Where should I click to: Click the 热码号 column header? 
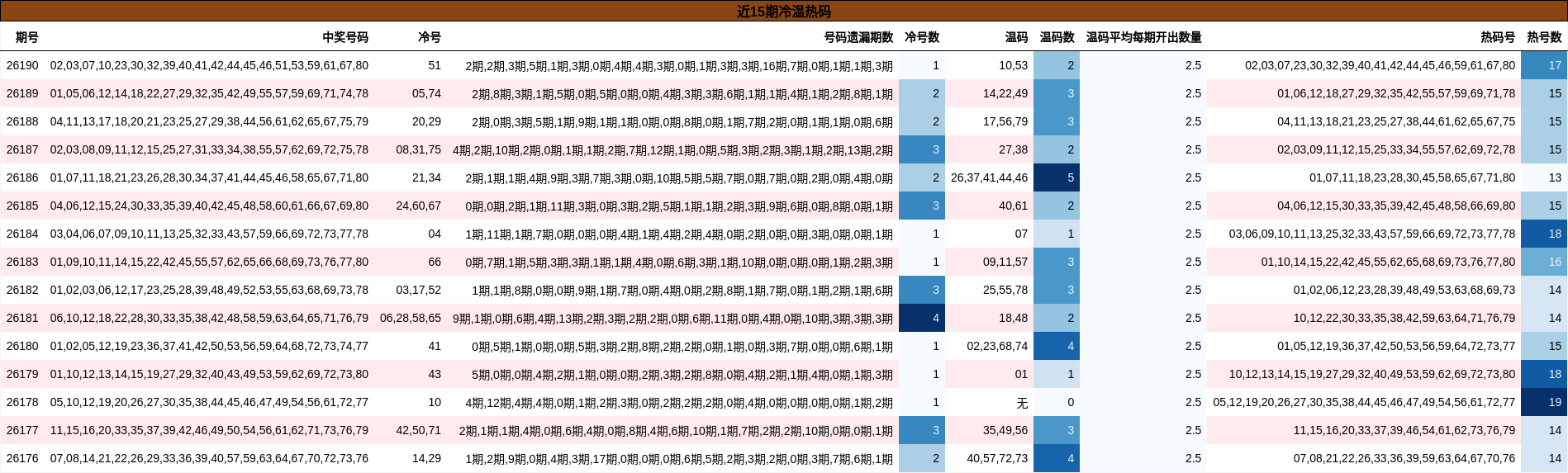pyautogui.click(x=1499, y=37)
